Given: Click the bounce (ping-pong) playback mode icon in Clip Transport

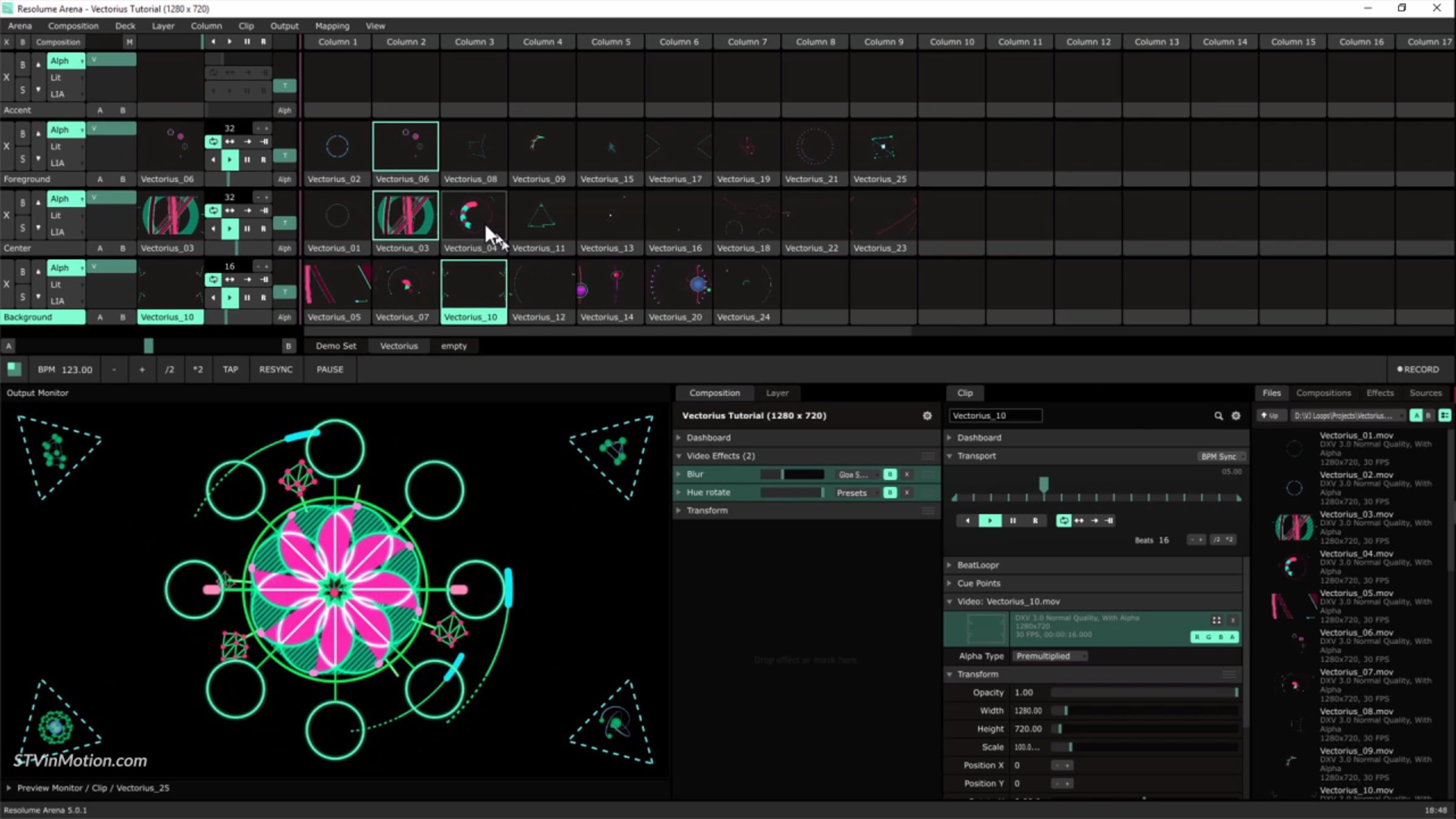Looking at the screenshot, I should (1079, 521).
